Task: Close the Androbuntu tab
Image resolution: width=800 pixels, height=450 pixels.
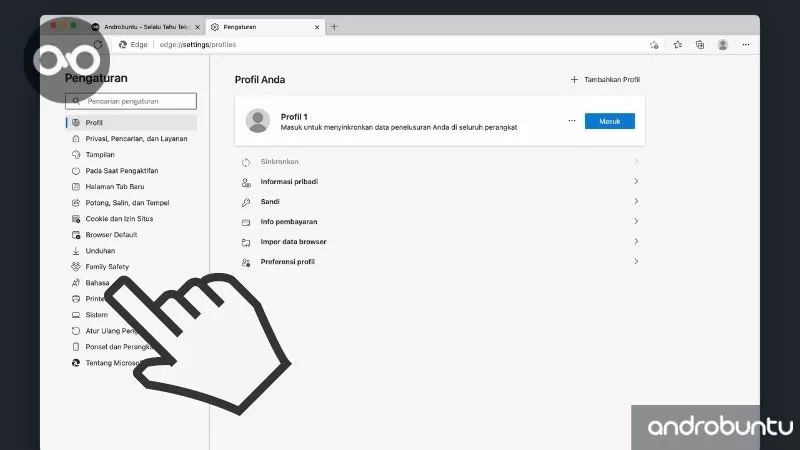Action: coord(197,27)
